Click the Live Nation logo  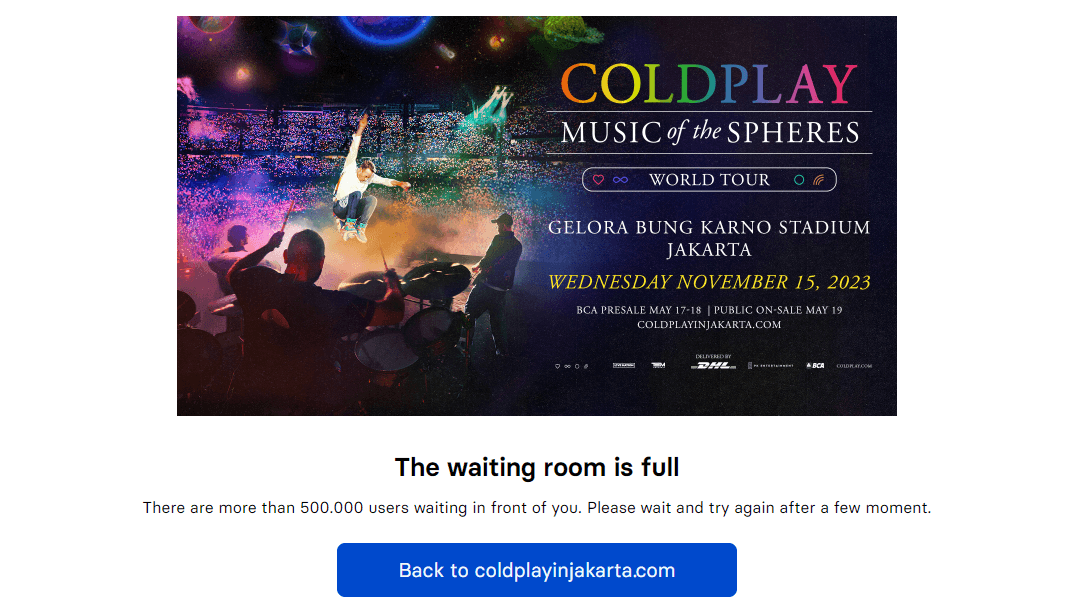[624, 366]
